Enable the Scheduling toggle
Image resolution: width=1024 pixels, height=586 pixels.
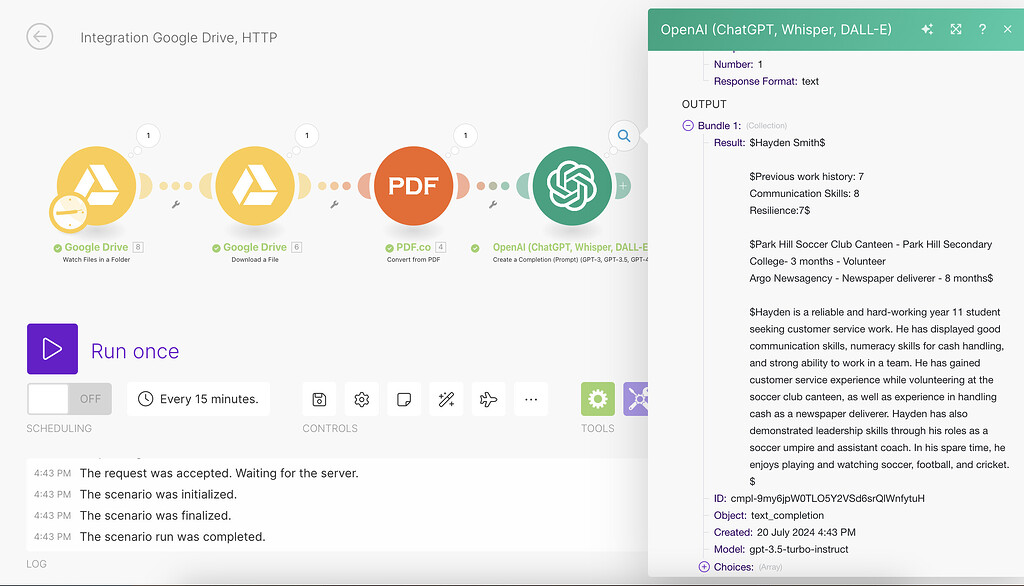52,398
